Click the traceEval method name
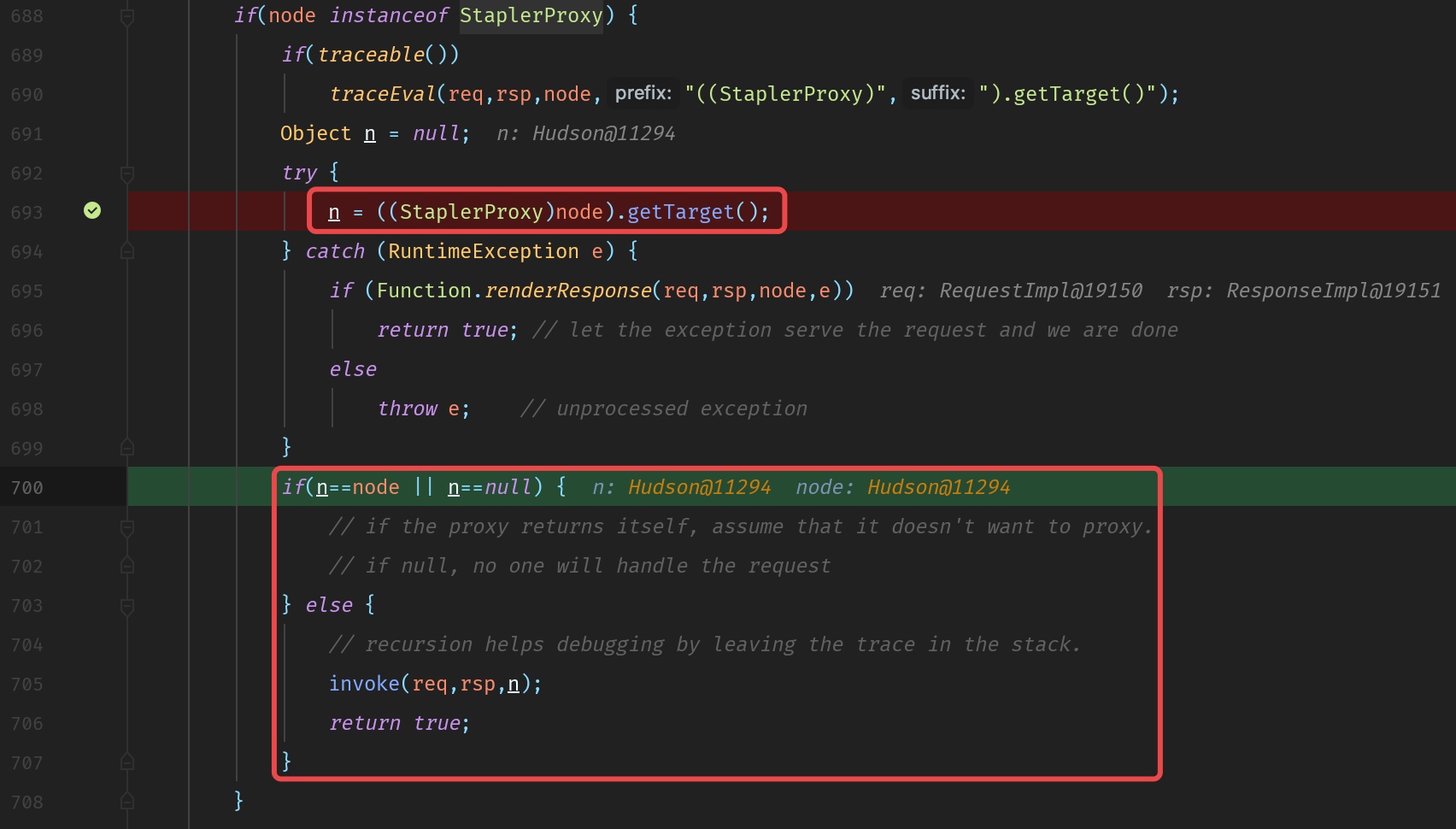This screenshot has height=829, width=1456. tap(382, 94)
